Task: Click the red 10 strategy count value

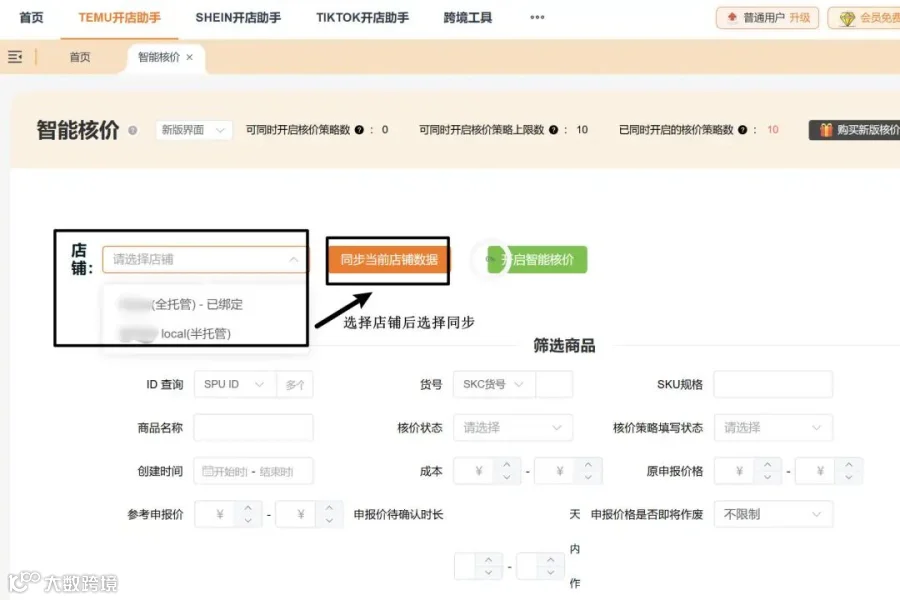Action: point(773,130)
